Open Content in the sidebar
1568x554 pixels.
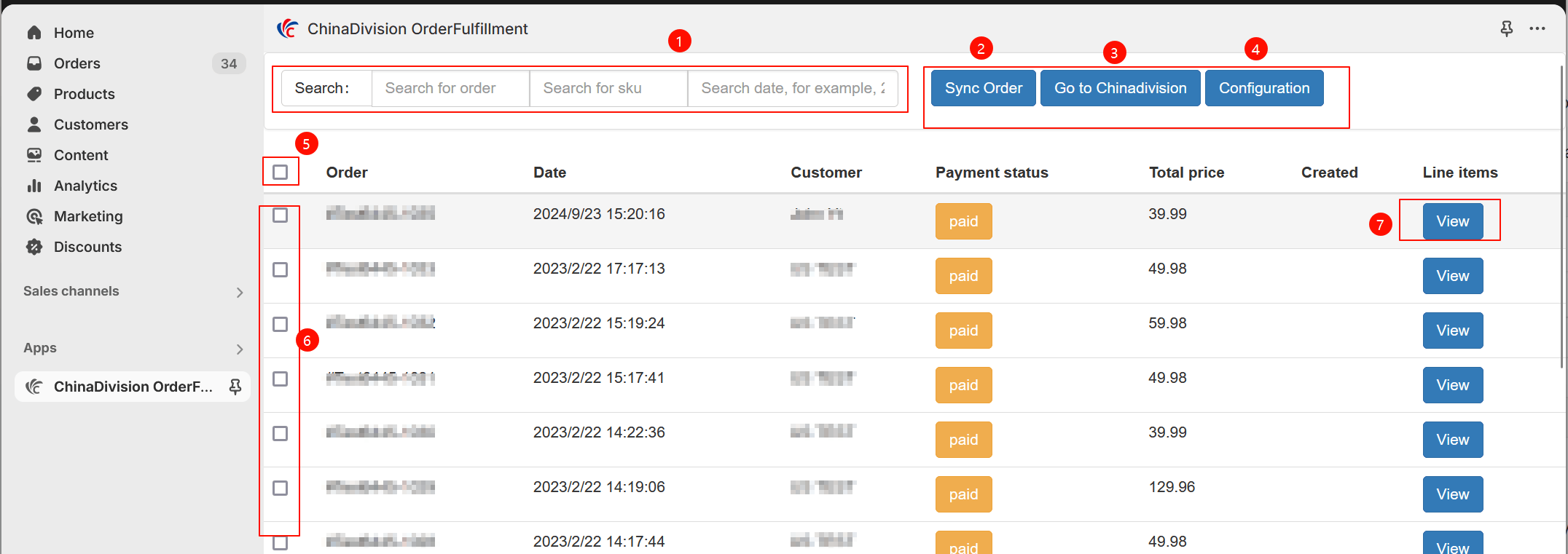click(81, 155)
